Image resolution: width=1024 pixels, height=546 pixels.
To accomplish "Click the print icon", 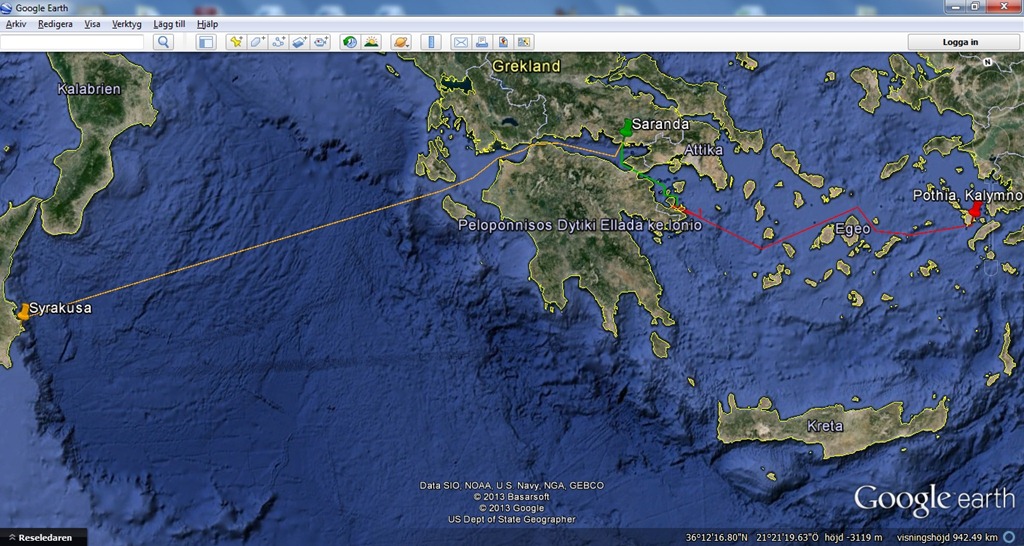I will pos(482,42).
